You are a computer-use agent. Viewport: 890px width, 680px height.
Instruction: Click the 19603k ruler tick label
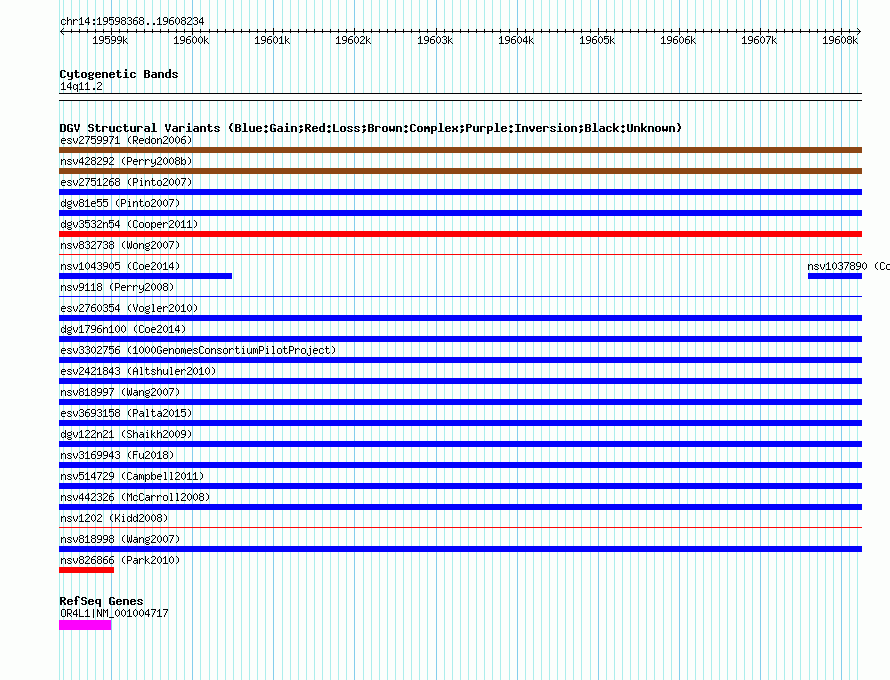click(x=435, y=40)
